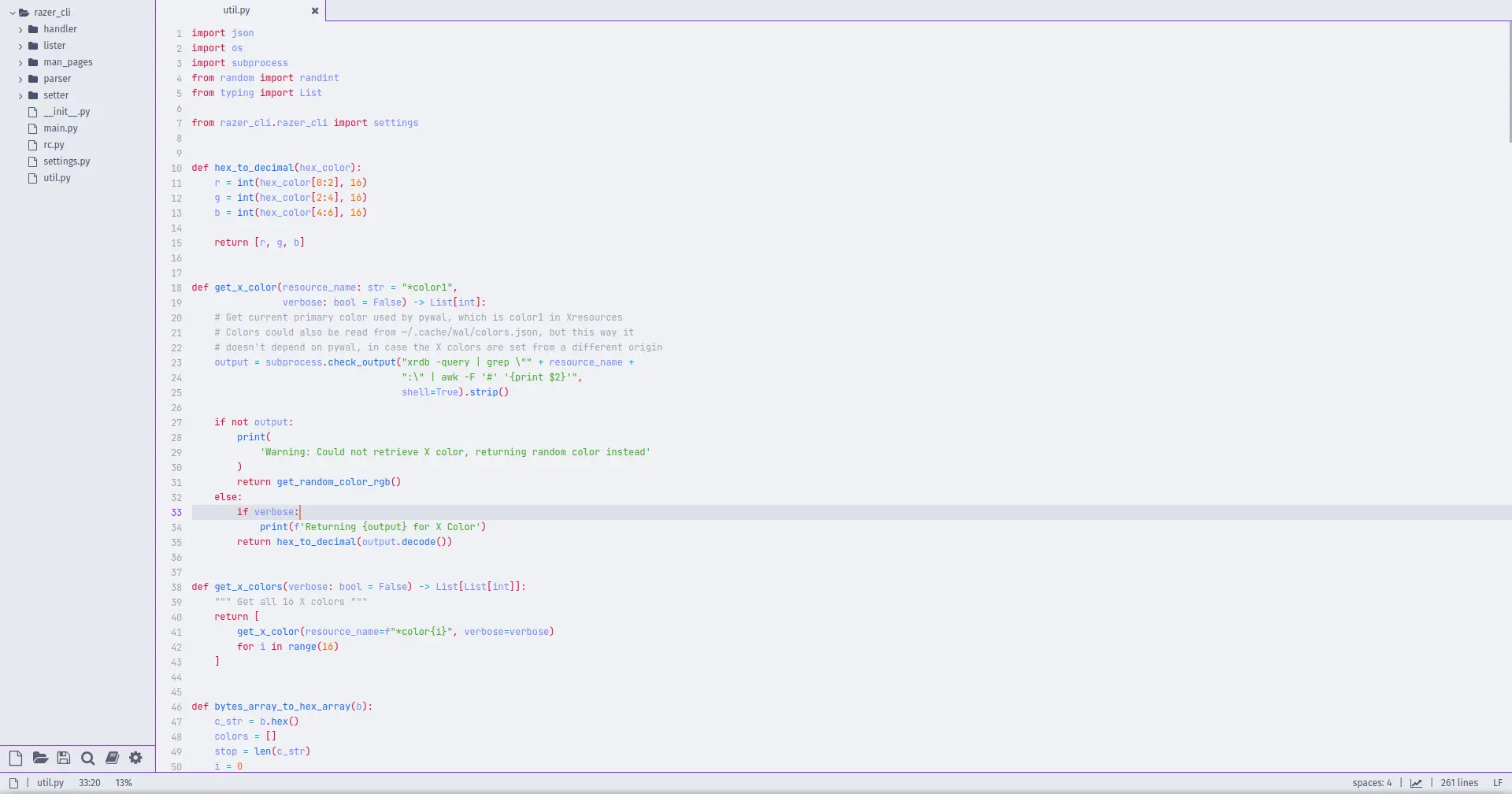Open util.py from the file tree
Viewport: 1512px width, 794px height.
point(57,178)
